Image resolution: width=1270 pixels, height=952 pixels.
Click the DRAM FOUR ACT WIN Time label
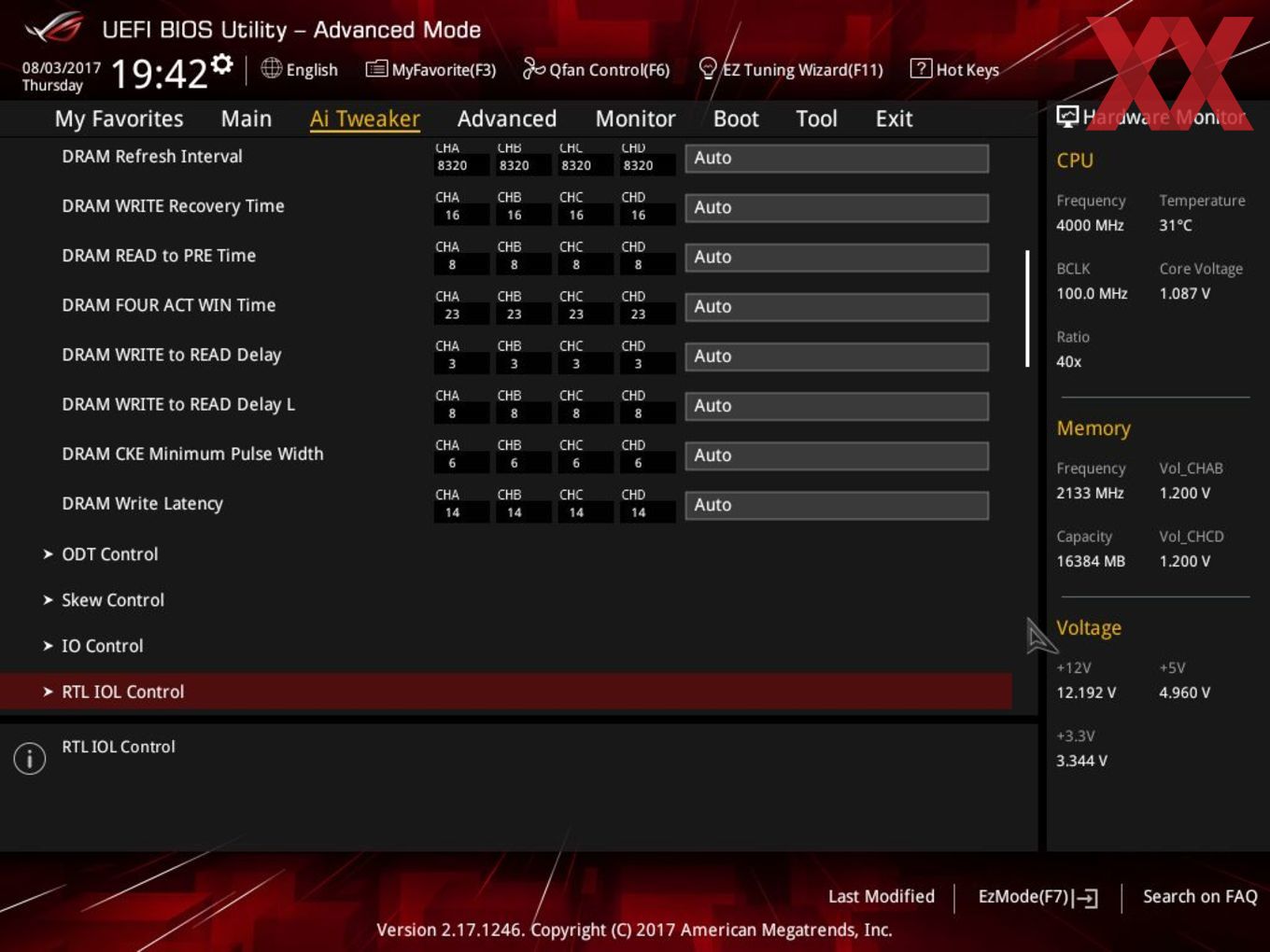(x=169, y=304)
